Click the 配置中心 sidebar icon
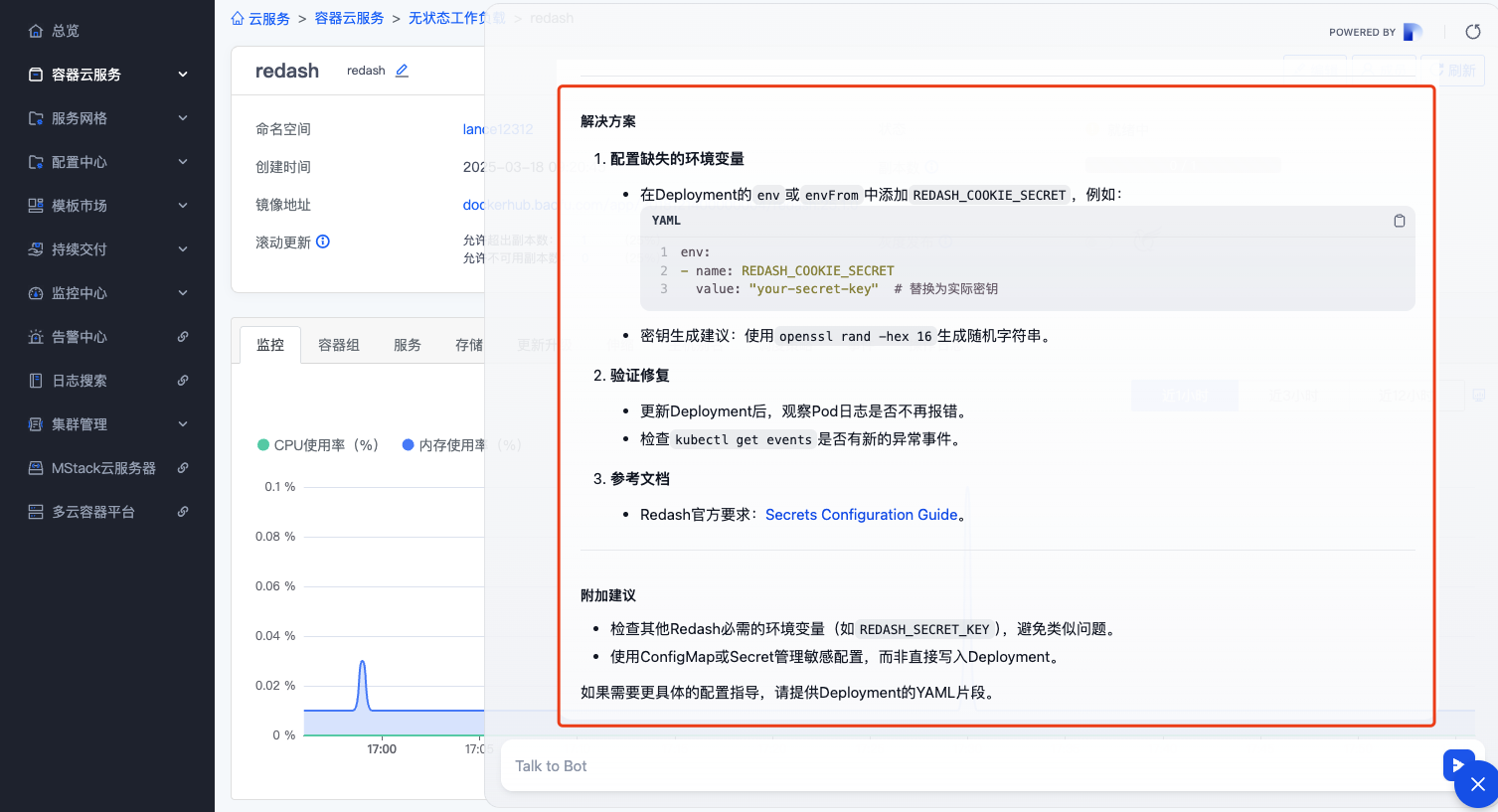Viewport: 1498px width, 812px height. tap(36, 162)
